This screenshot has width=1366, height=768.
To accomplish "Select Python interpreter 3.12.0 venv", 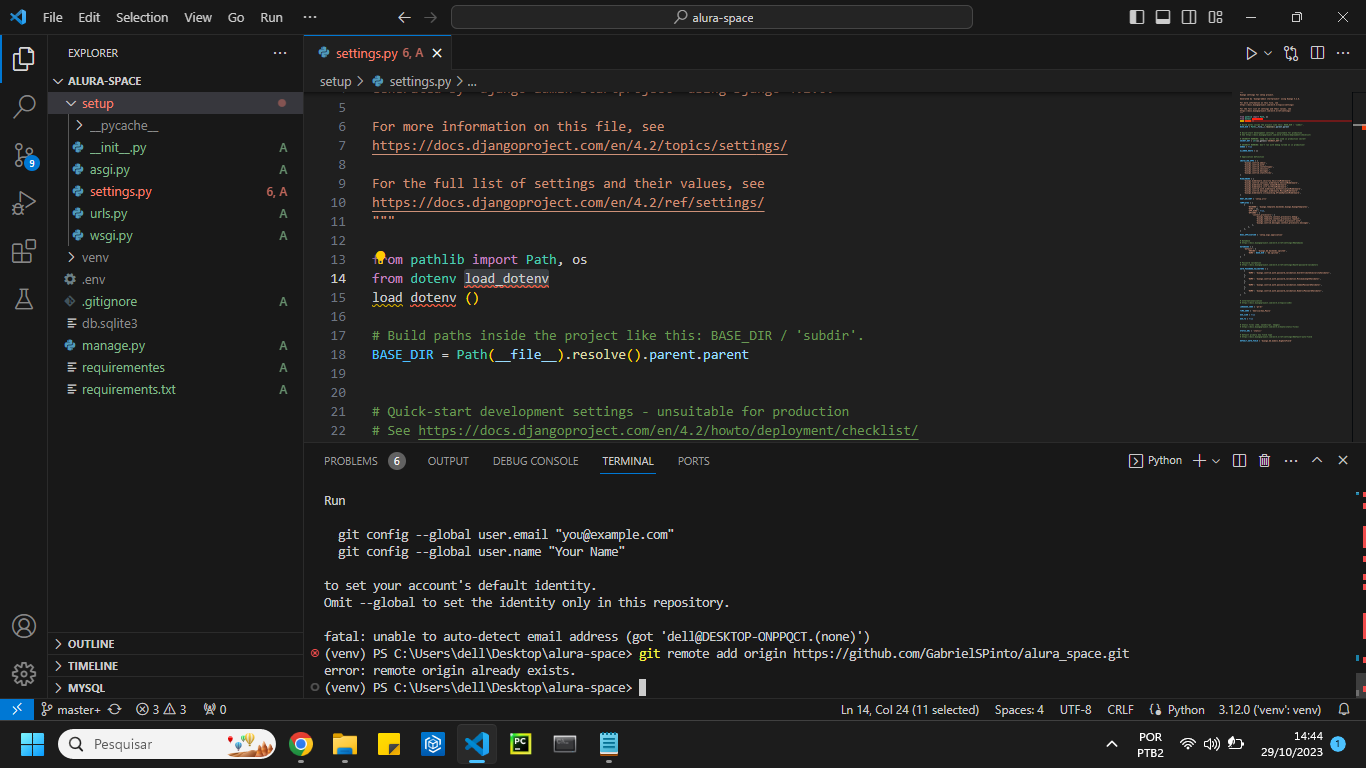I will click(1270, 709).
